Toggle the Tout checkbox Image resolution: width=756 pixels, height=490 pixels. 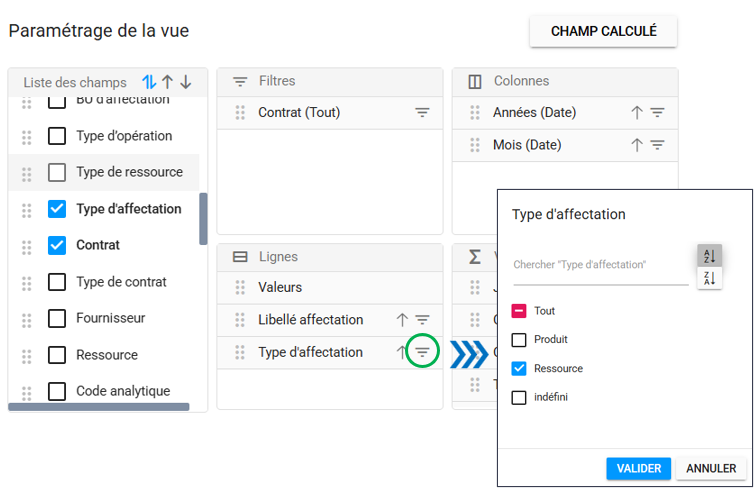point(519,311)
